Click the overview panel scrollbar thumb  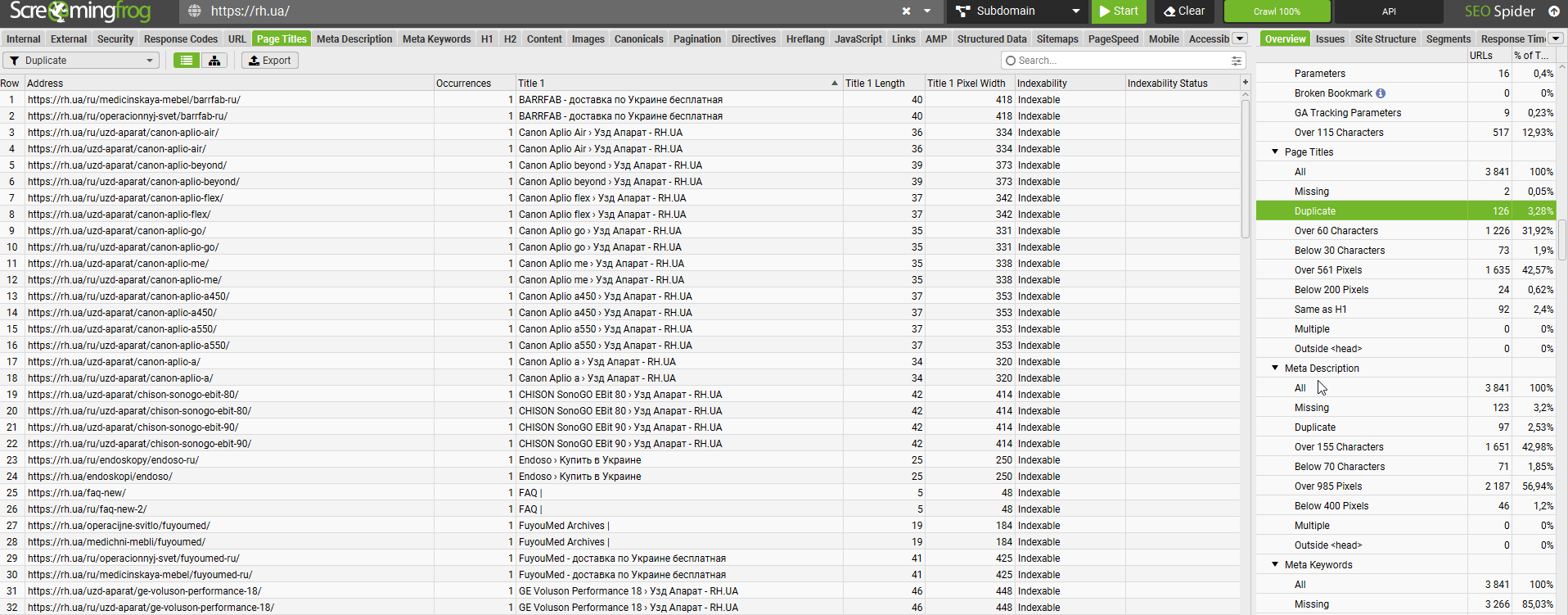tap(1562, 240)
